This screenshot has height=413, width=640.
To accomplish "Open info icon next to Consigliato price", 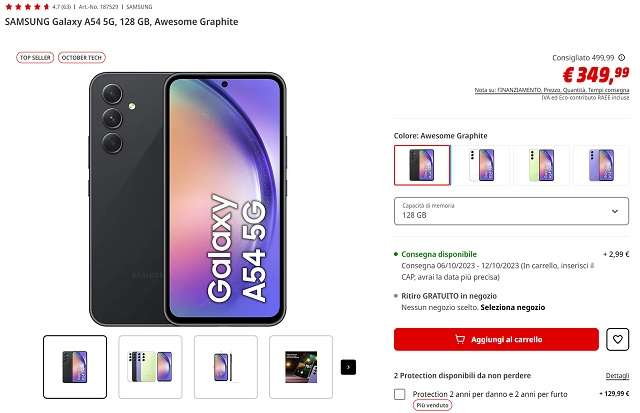I will [622, 58].
